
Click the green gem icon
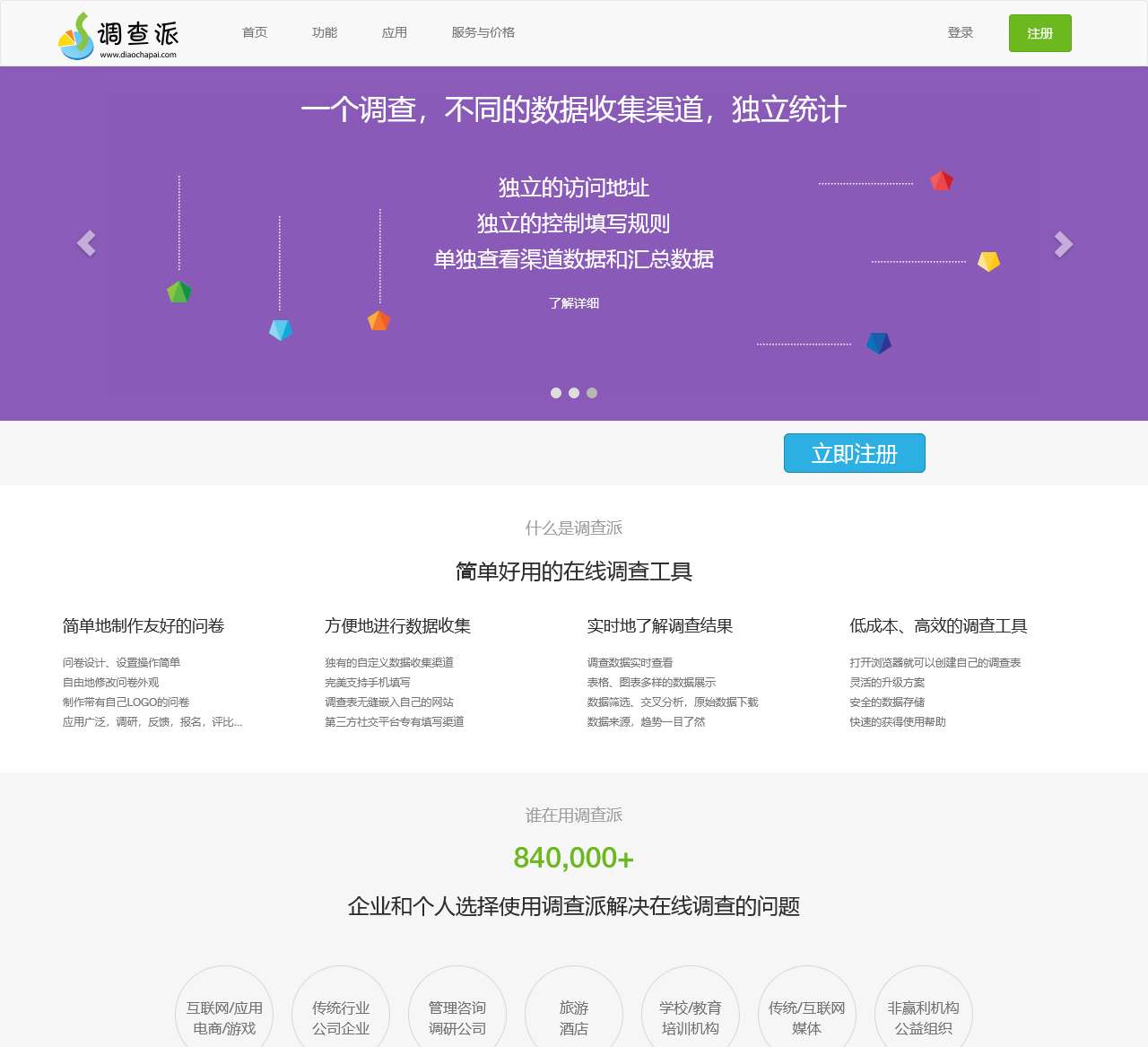pos(179,292)
